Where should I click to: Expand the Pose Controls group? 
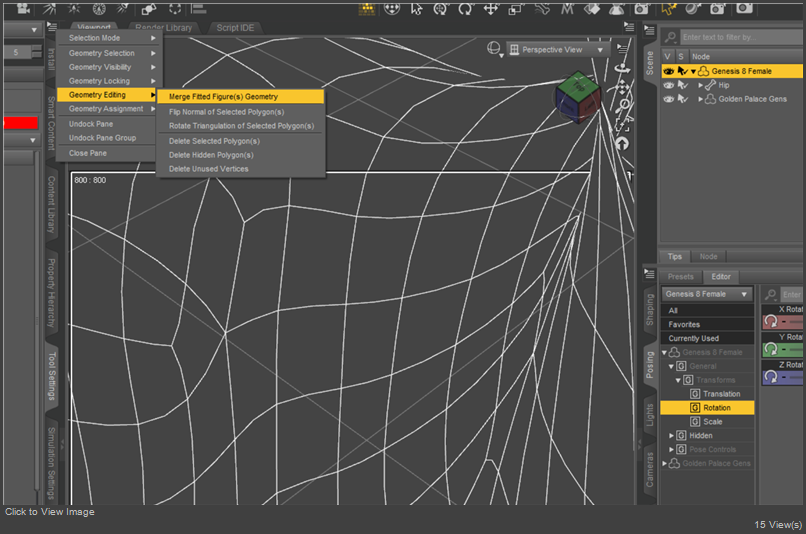pyautogui.click(x=671, y=449)
